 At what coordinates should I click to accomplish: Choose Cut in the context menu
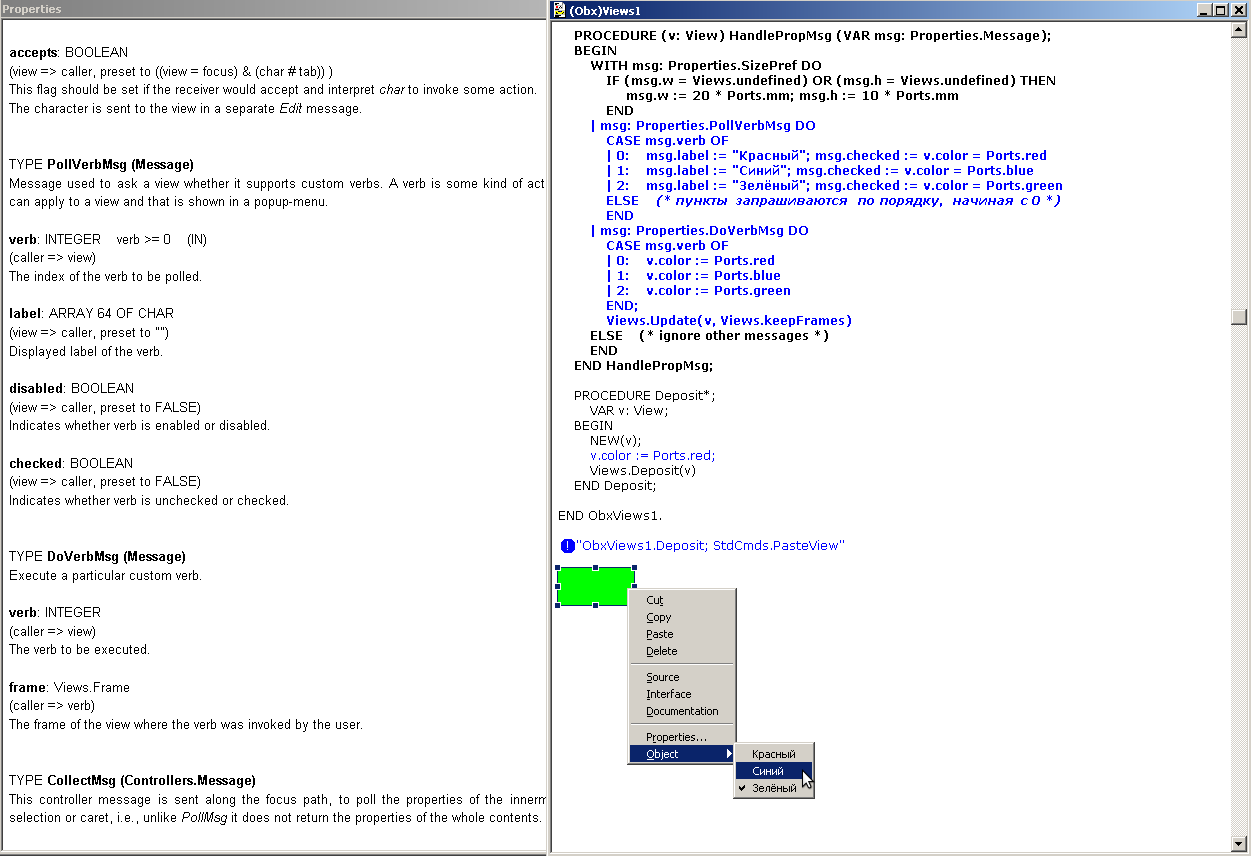[655, 600]
